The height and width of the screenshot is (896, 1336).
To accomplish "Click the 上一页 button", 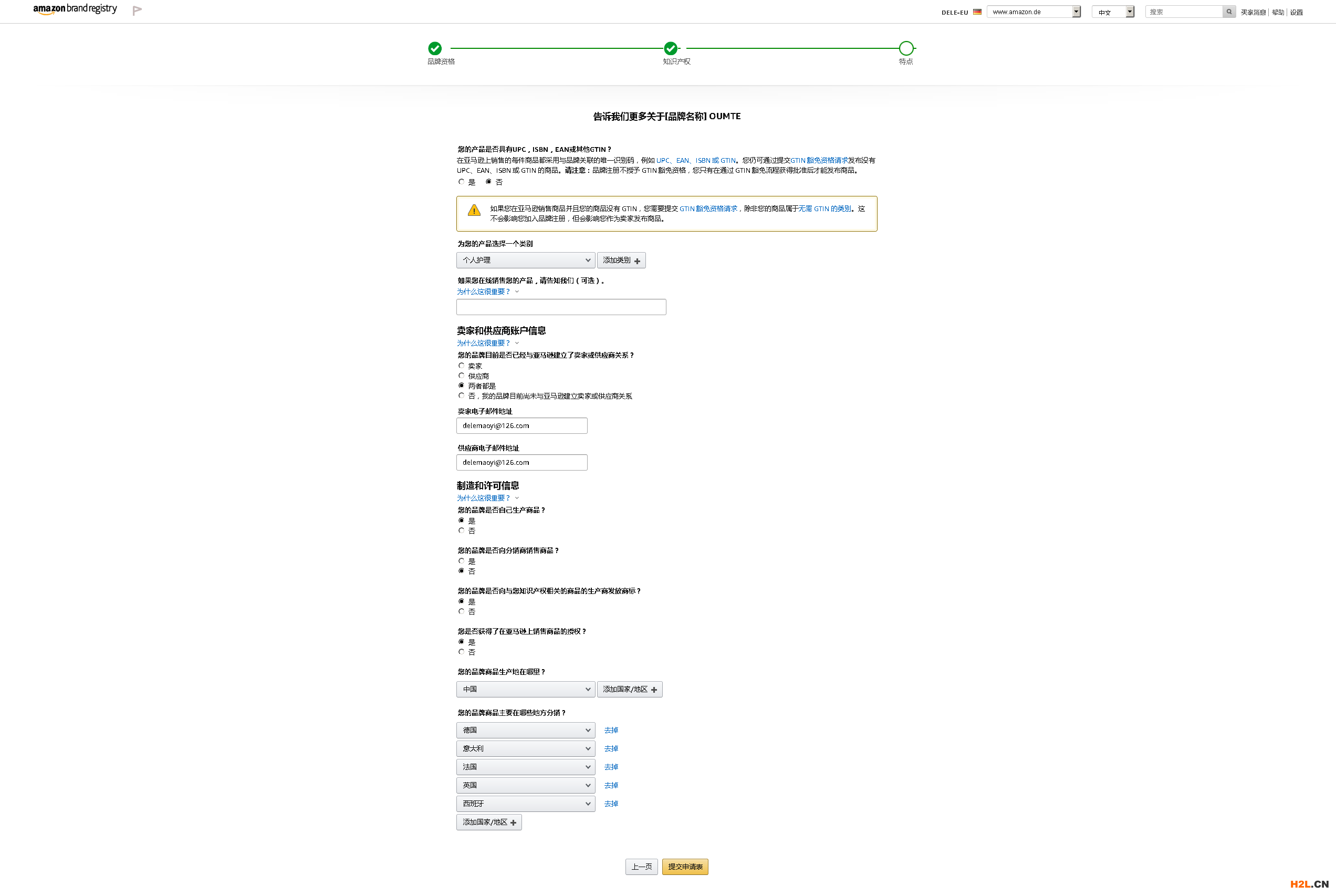I will pyautogui.click(x=642, y=867).
